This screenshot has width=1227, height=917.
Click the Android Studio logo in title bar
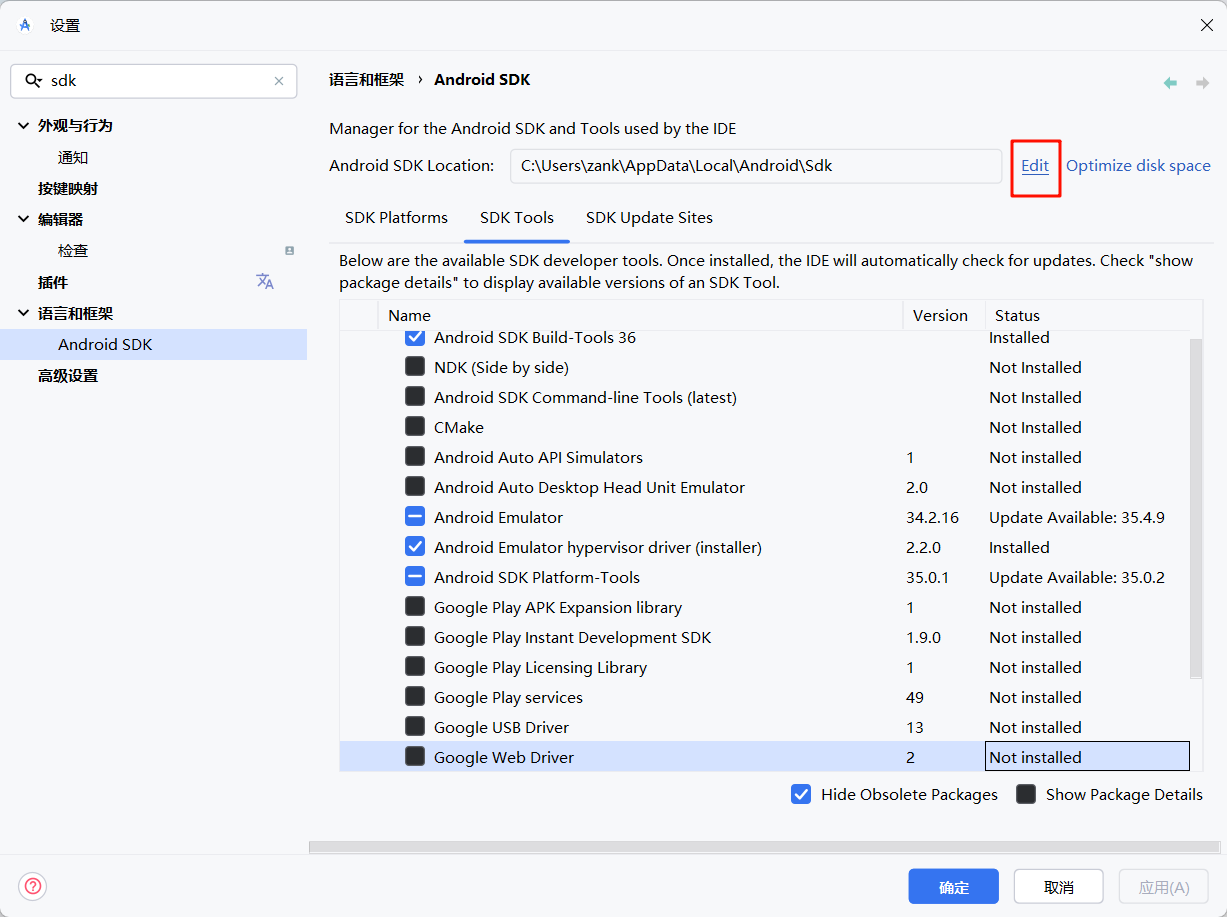click(x=25, y=25)
